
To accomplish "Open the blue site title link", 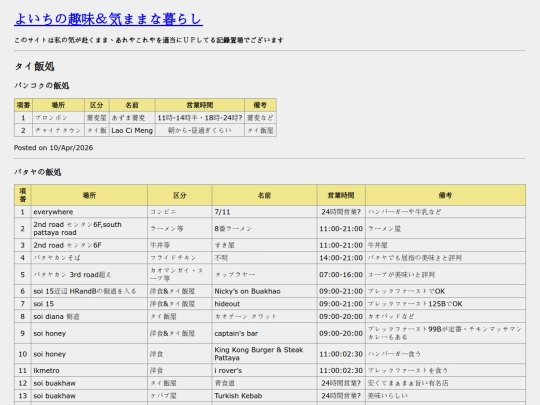I will 108,19.
